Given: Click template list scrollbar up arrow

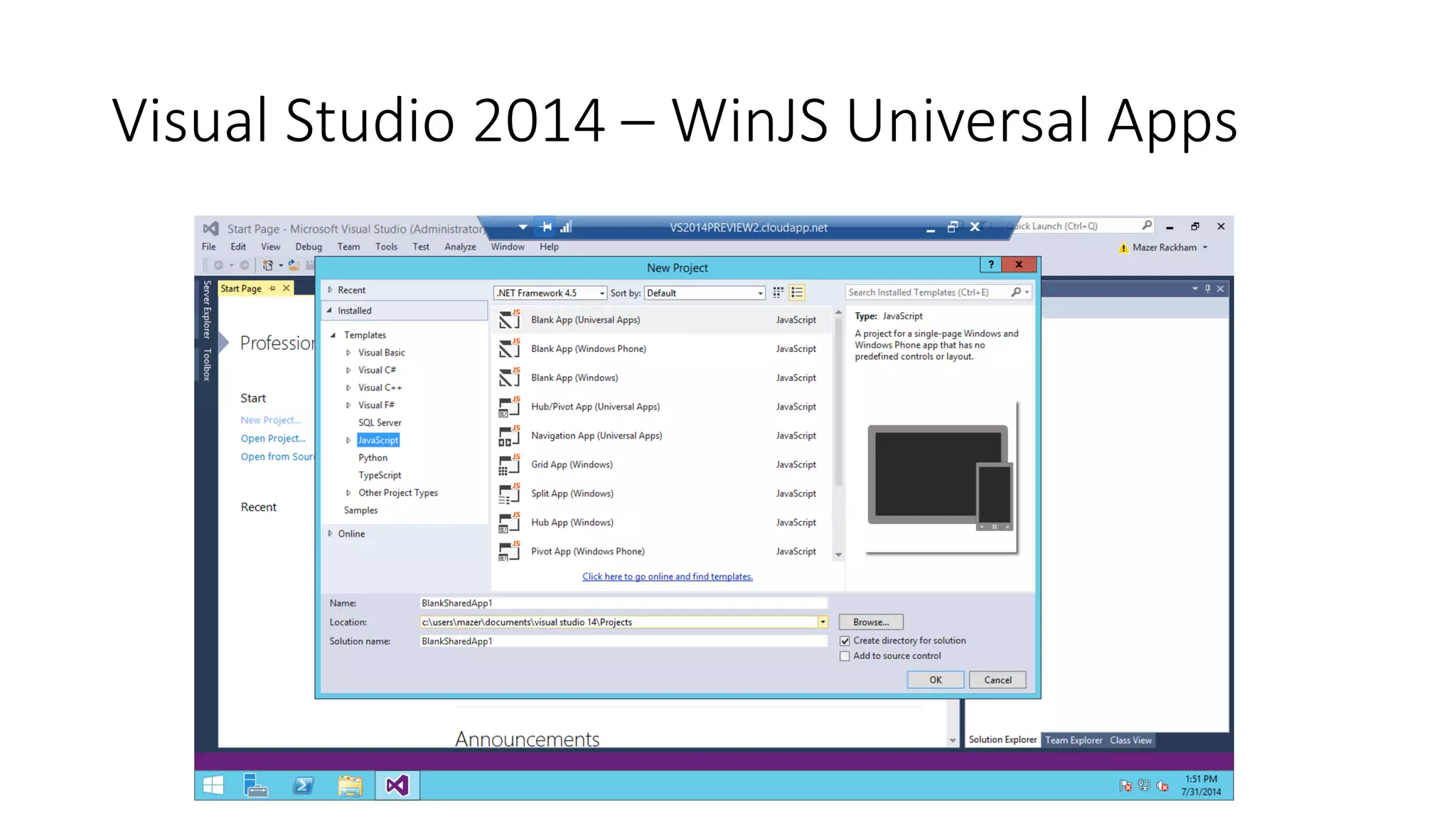Looking at the screenshot, I should point(838,312).
